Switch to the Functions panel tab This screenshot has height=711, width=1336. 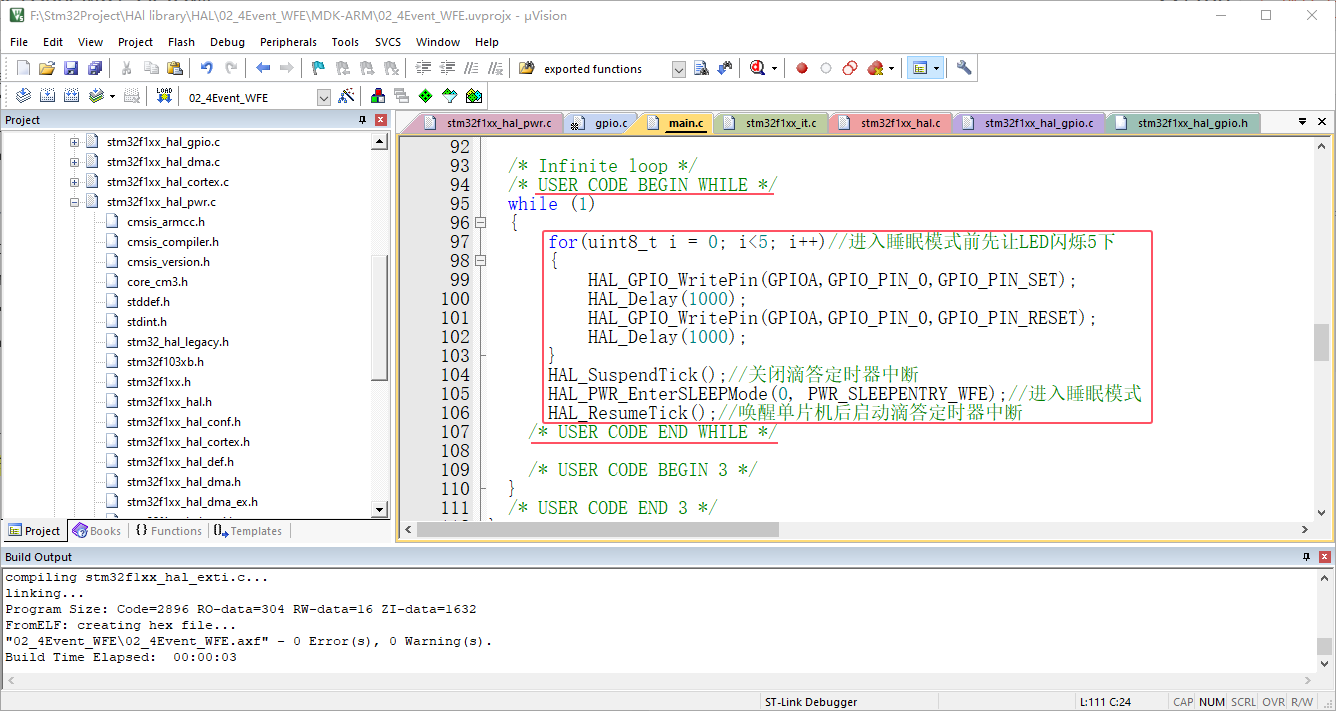pyautogui.click(x=168, y=531)
